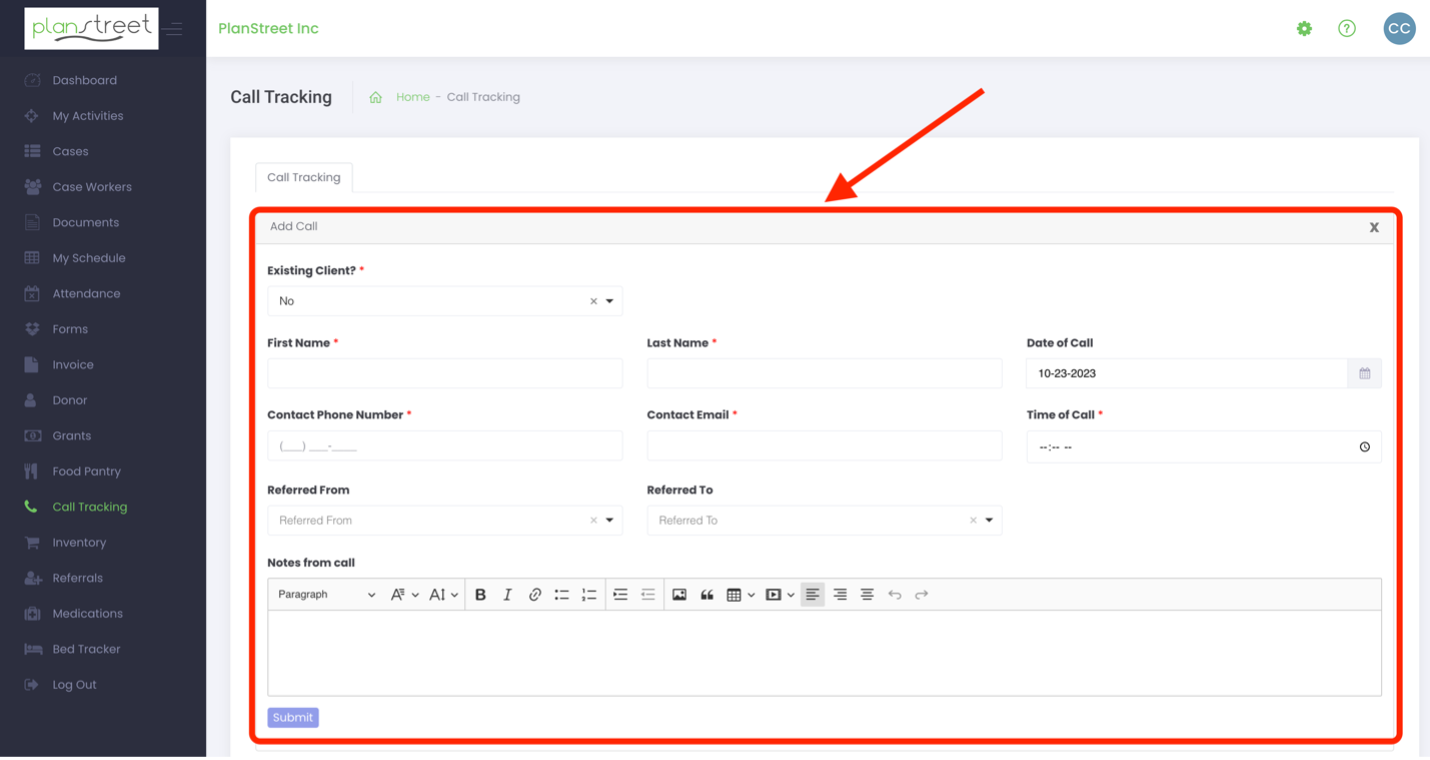Go to Home breadcrumb link
Viewport: 1430px width, 760px height.
pyautogui.click(x=413, y=97)
